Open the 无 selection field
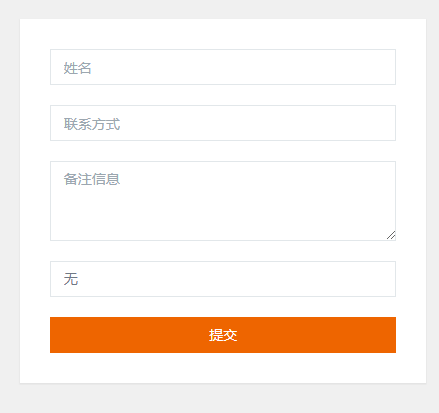439x413 pixels. coord(223,279)
